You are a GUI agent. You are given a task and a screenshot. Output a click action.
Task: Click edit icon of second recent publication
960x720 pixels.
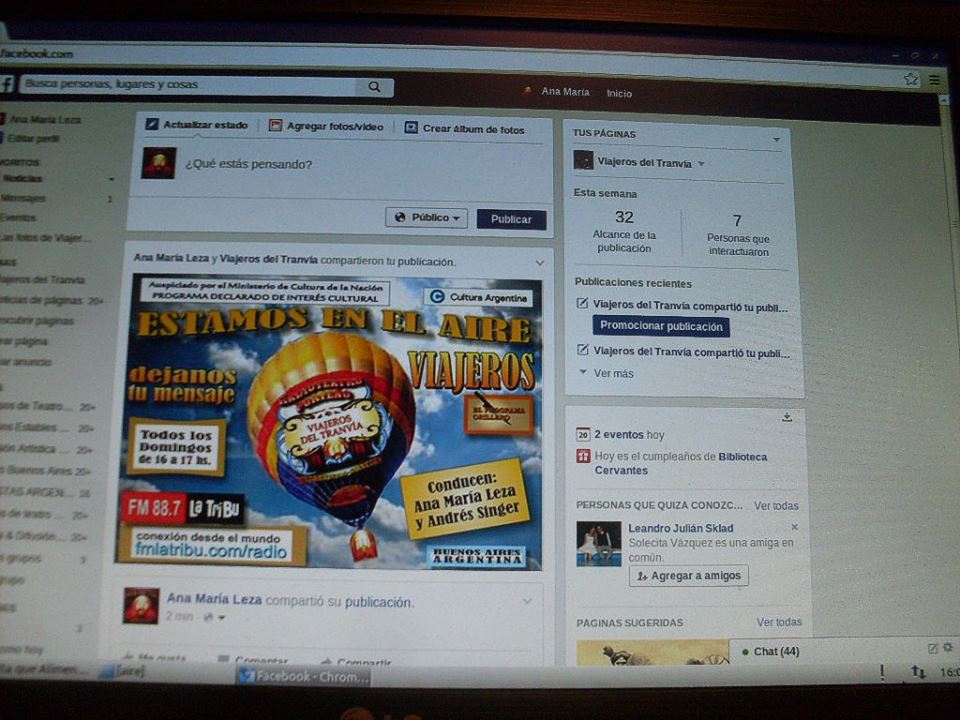click(583, 350)
